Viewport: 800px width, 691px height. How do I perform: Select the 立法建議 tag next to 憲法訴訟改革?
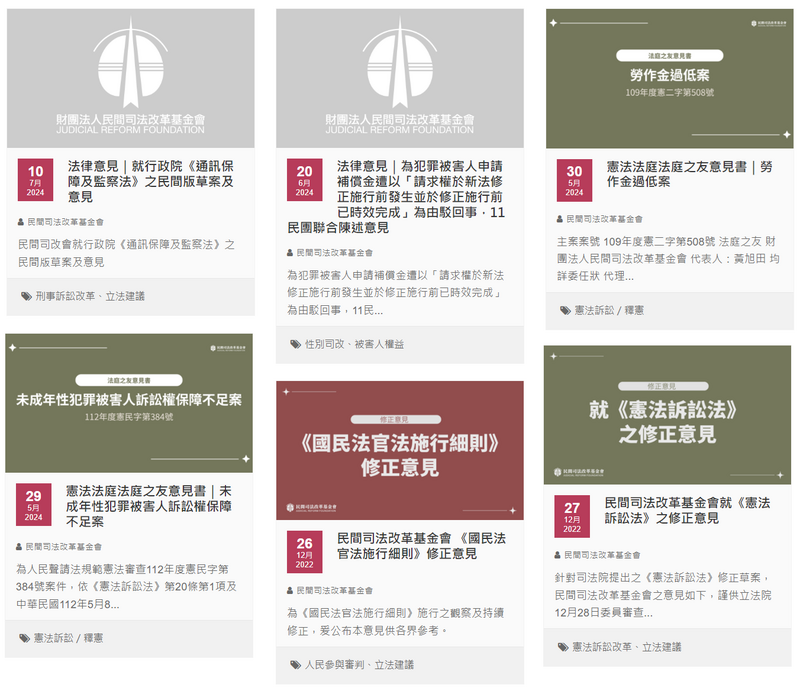tap(662, 647)
